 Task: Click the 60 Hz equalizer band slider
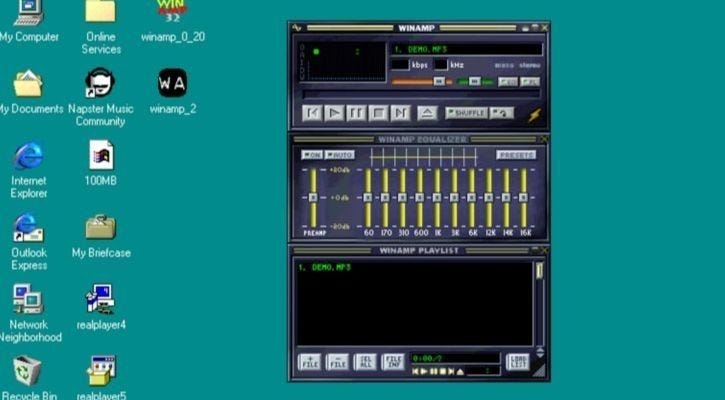[x=368, y=197]
